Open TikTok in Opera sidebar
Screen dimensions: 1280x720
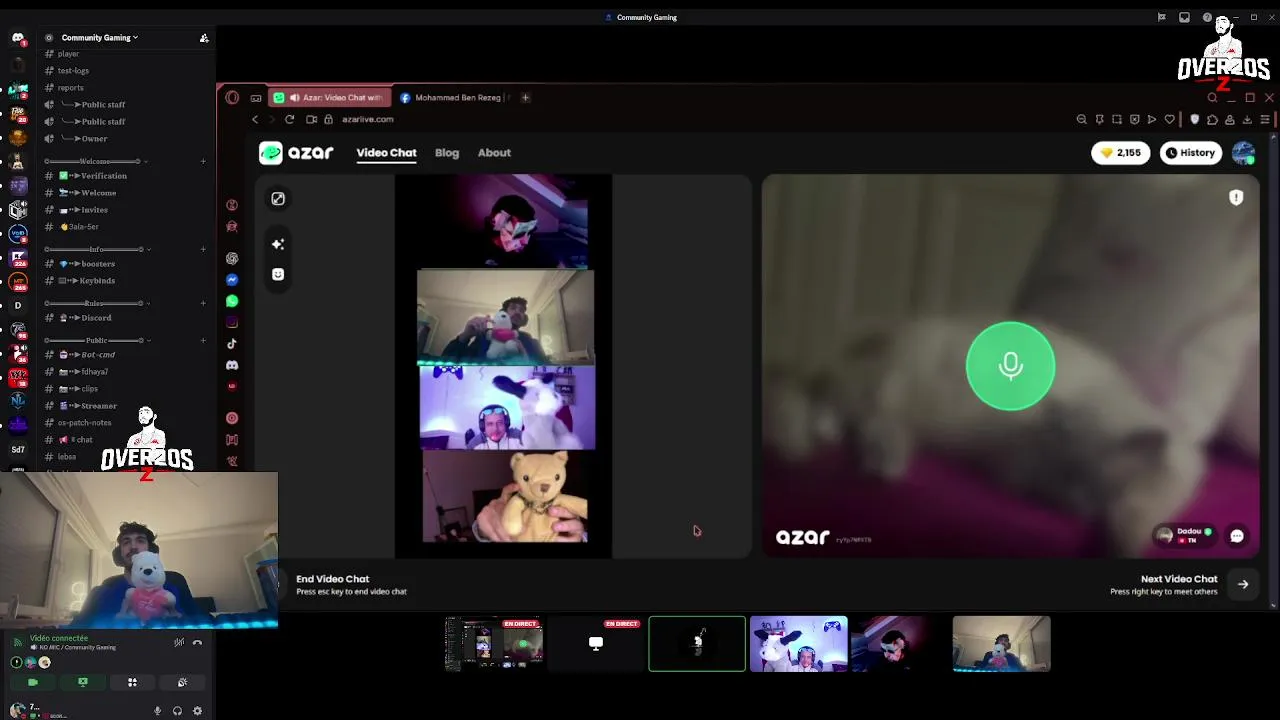232,344
